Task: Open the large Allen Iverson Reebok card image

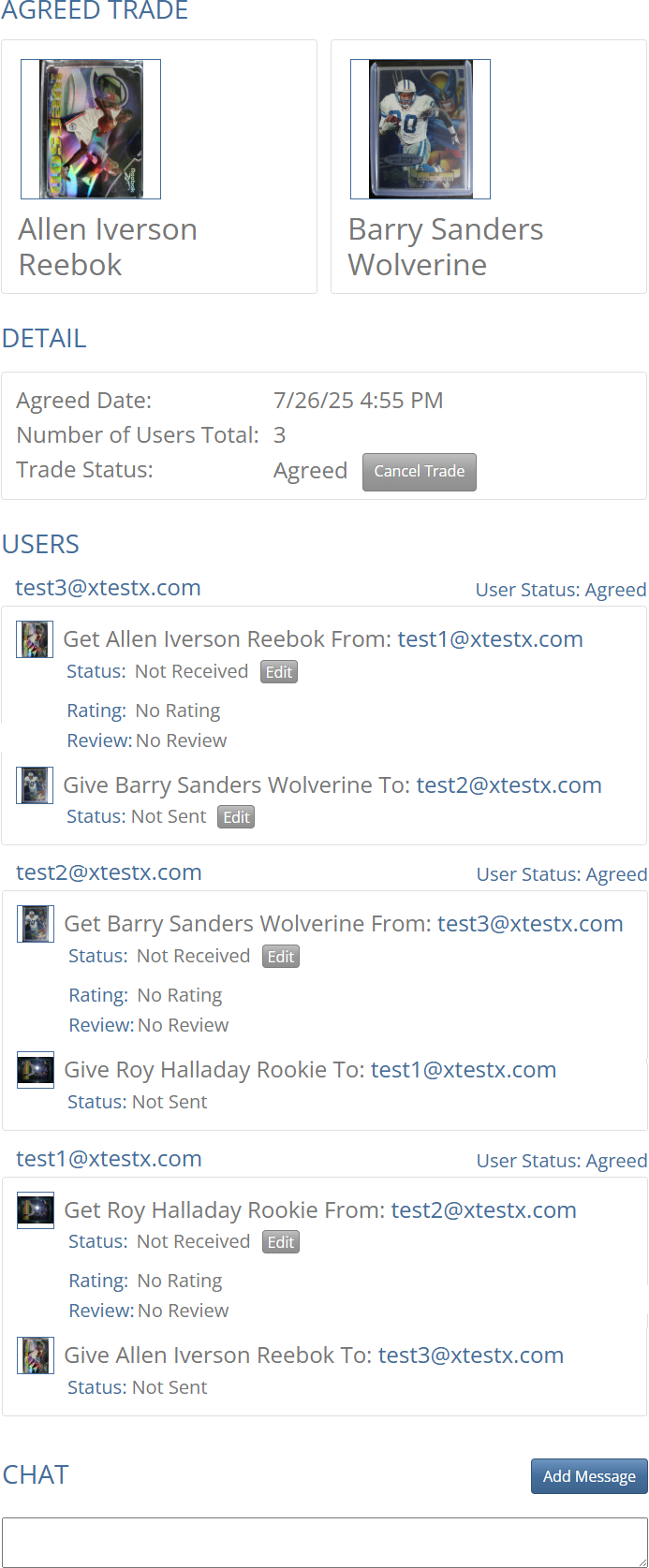Action: 91,129
